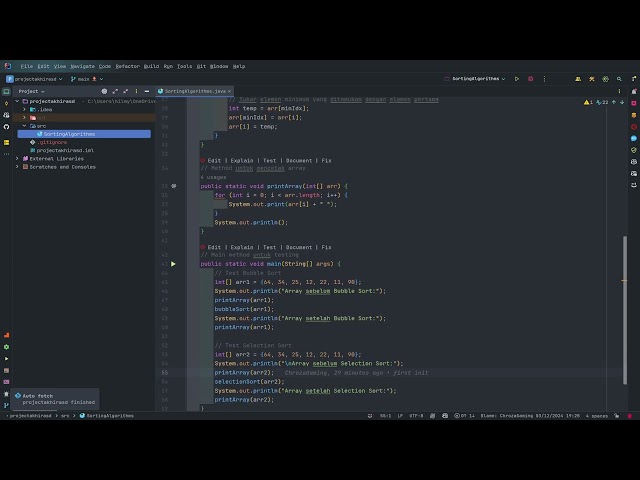This screenshot has width=640, height=480.
Task: Run main method via gutter arrow
Action: point(173,264)
